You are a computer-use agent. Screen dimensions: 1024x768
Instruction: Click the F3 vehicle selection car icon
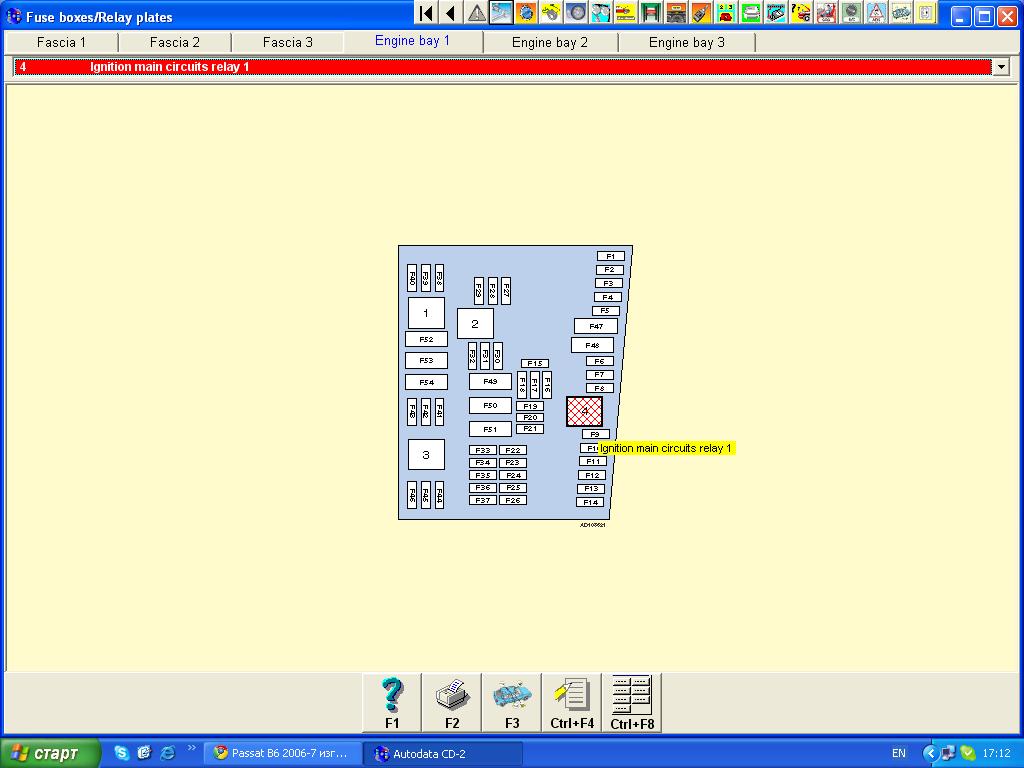[x=512, y=702]
